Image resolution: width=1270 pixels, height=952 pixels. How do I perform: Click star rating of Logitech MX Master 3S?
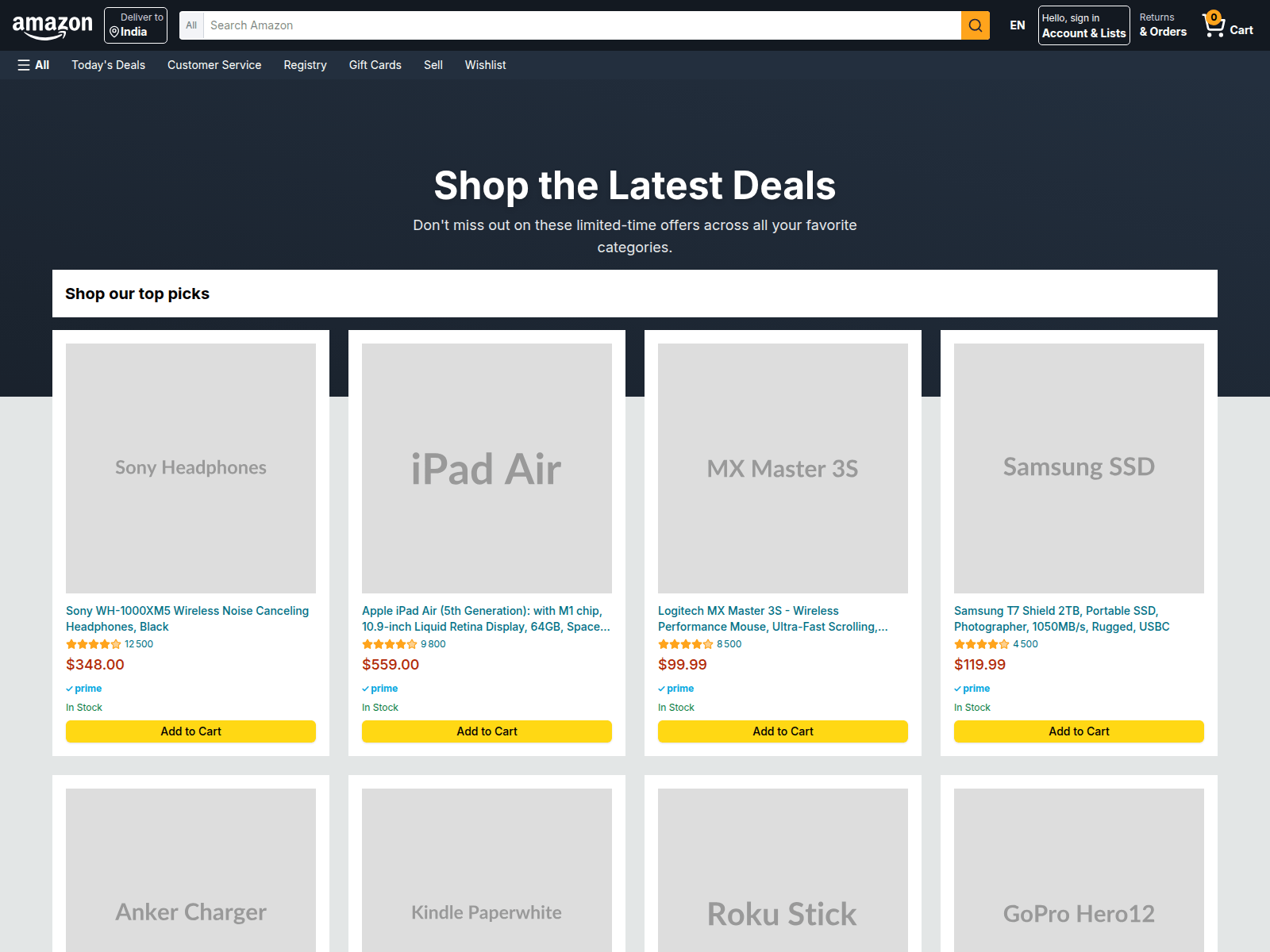pos(686,644)
